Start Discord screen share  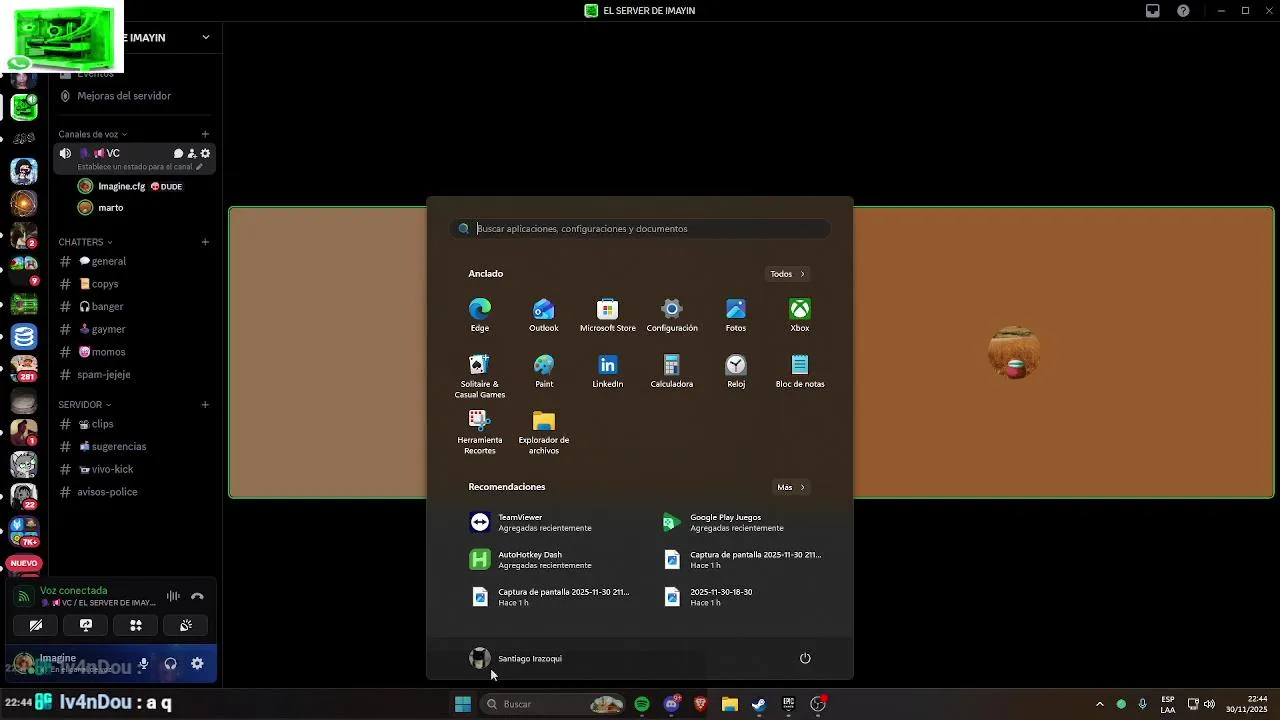click(86, 625)
